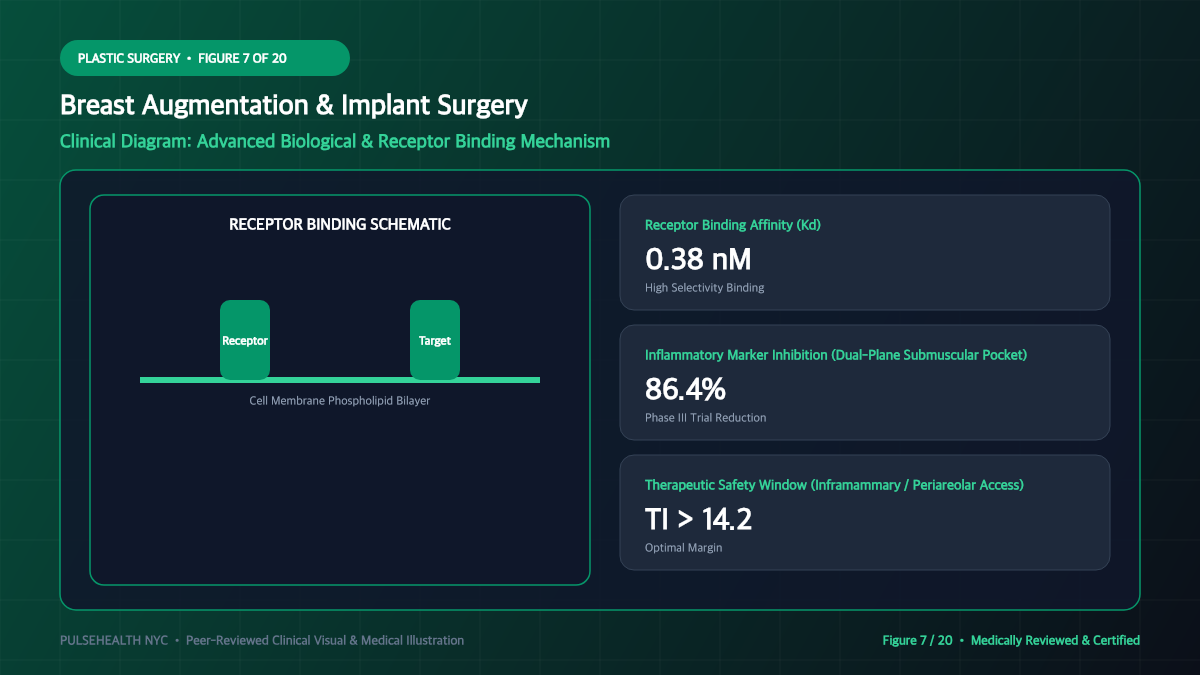This screenshot has width=1200, height=675.
Task: Open the Receptor Binding Affinity (Kd) card
Action: pos(865,252)
